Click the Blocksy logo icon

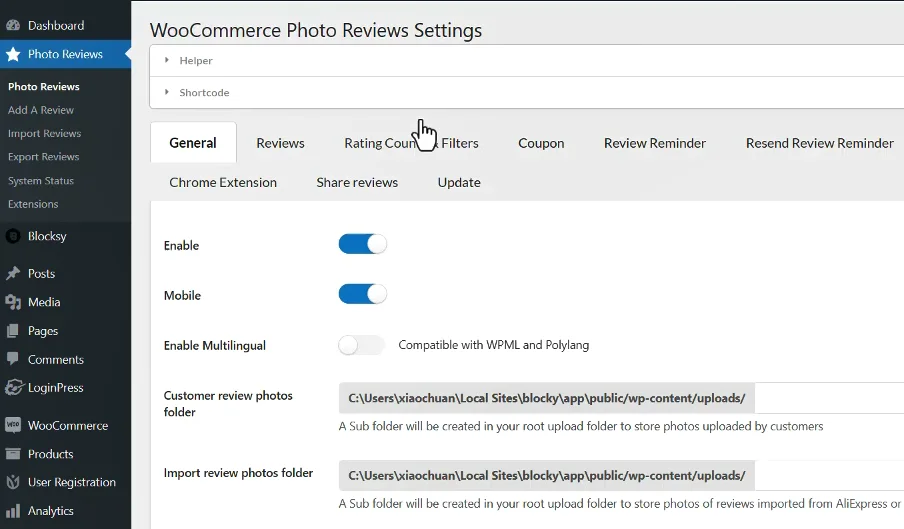tap(13, 236)
